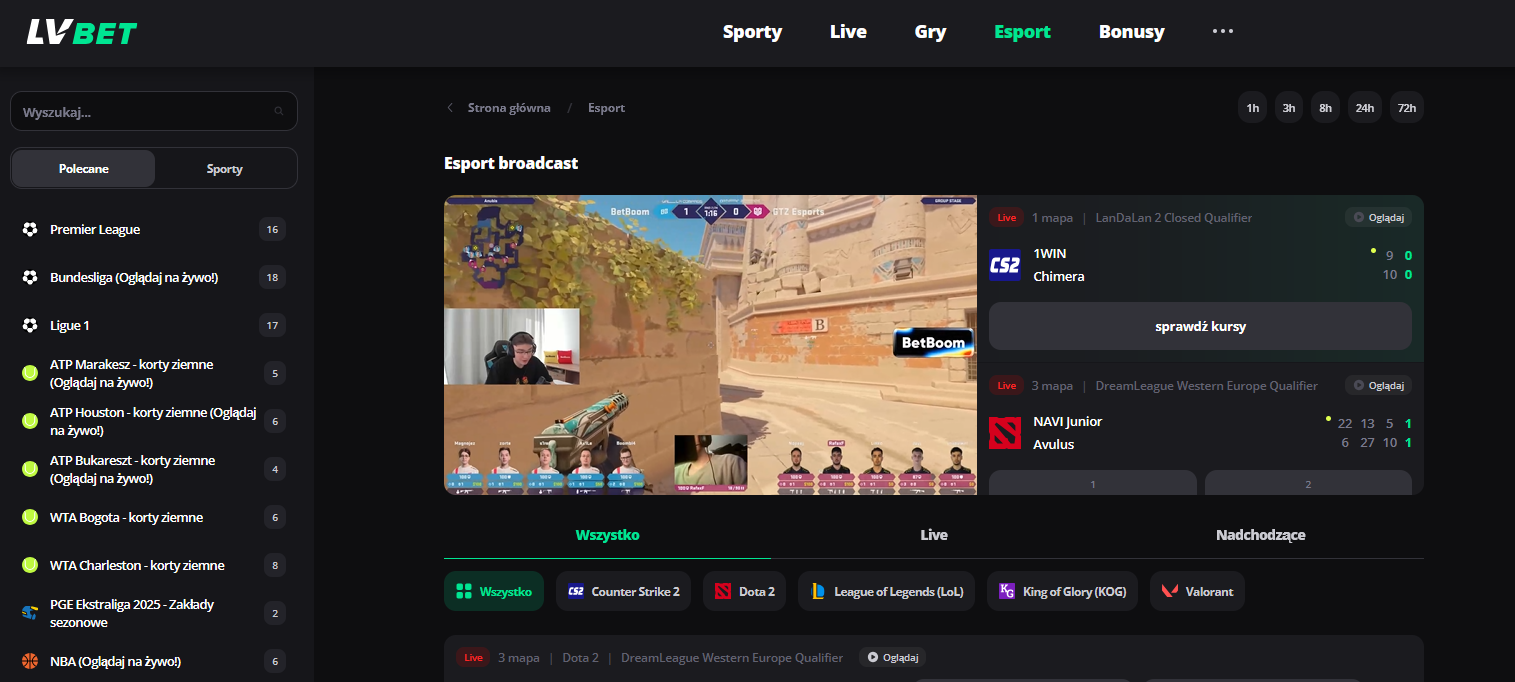The height and width of the screenshot is (682, 1515).
Task: Open the Sporty top menu
Action: pyautogui.click(x=752, y=32)
